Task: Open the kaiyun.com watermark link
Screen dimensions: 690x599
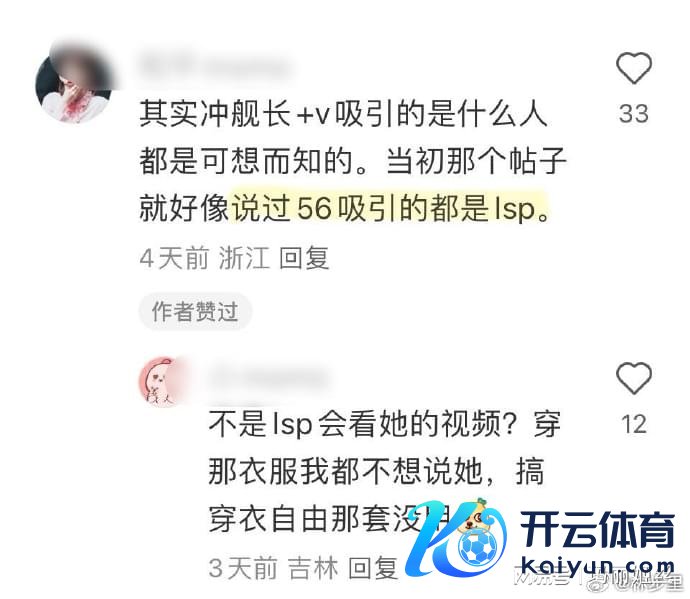Action: point(597,565)
